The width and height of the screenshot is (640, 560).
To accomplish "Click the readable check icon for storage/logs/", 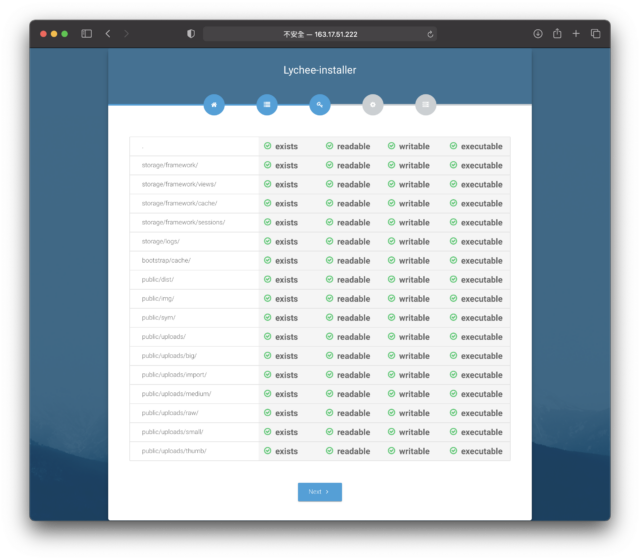I will point(329,241).
